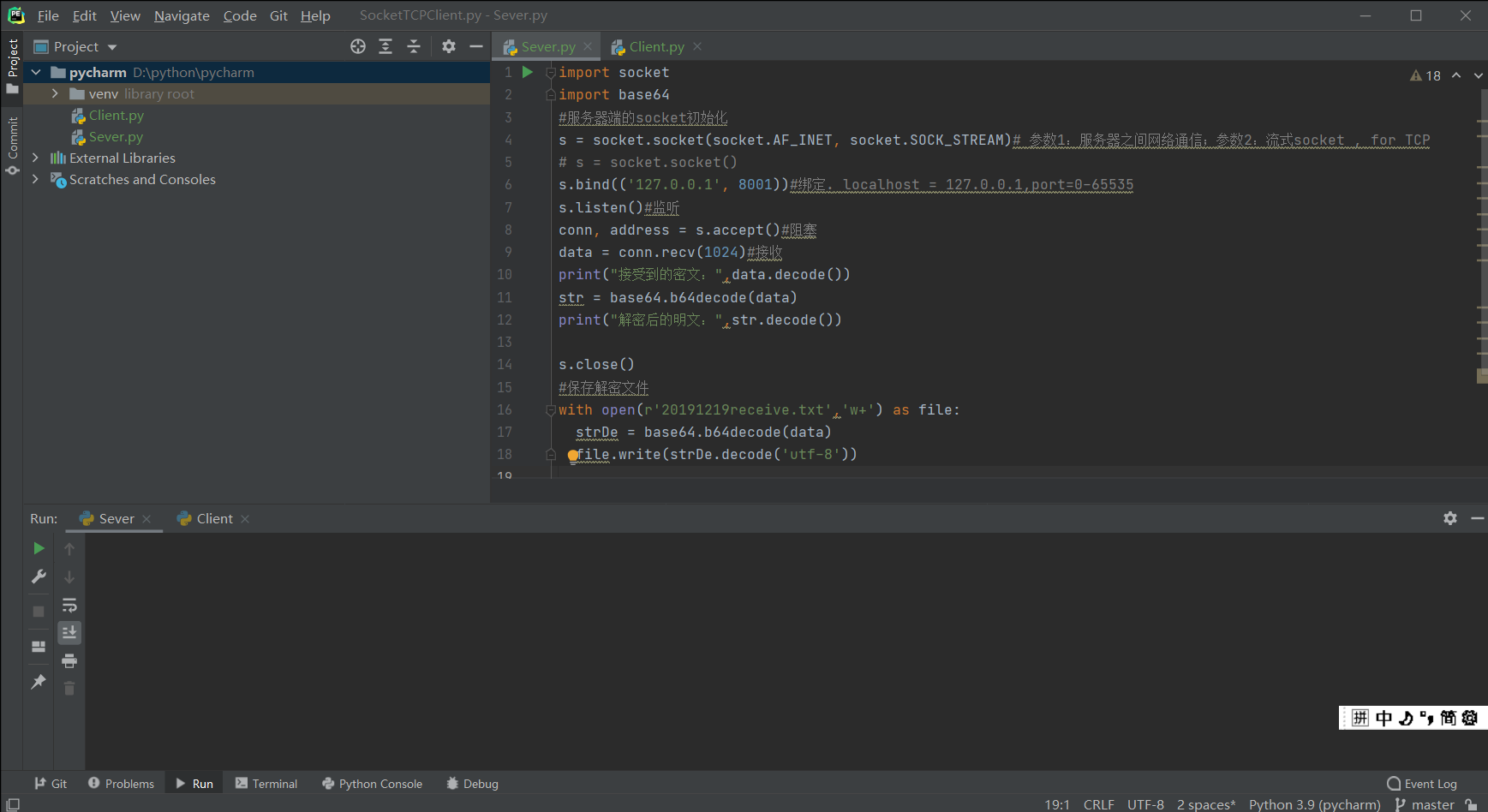Open the File menu
The width and height of the screenshot is (1488, 812).
point(48,15)
